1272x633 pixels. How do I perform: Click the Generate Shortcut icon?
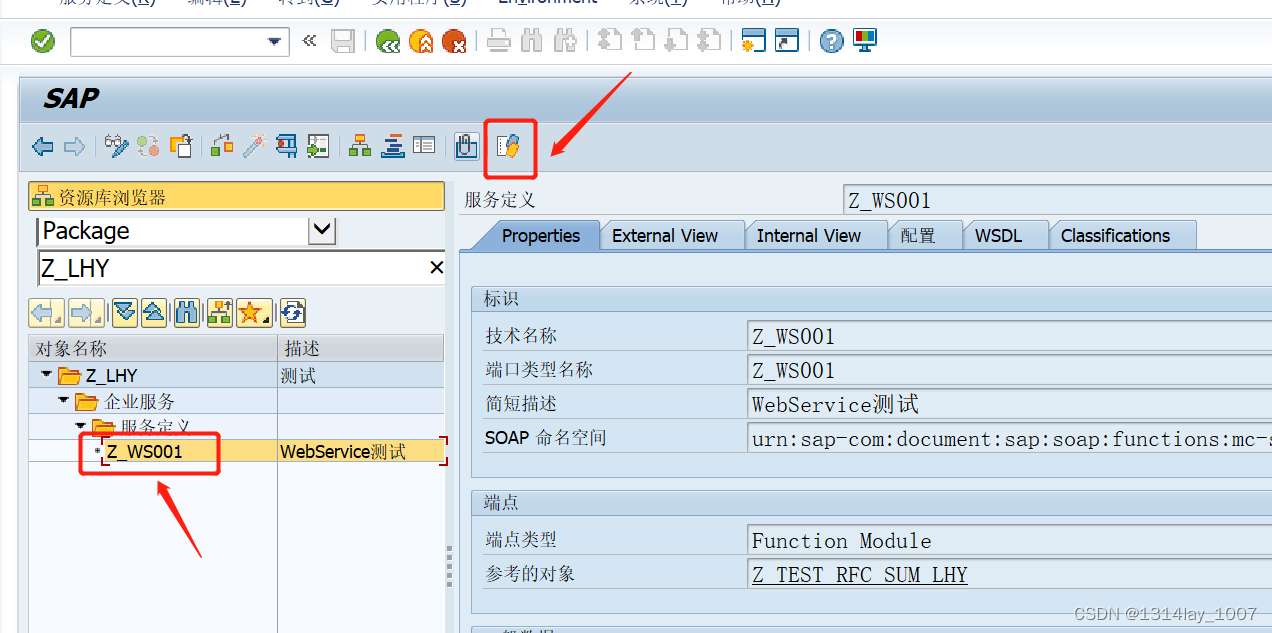(x=787, y=41)
